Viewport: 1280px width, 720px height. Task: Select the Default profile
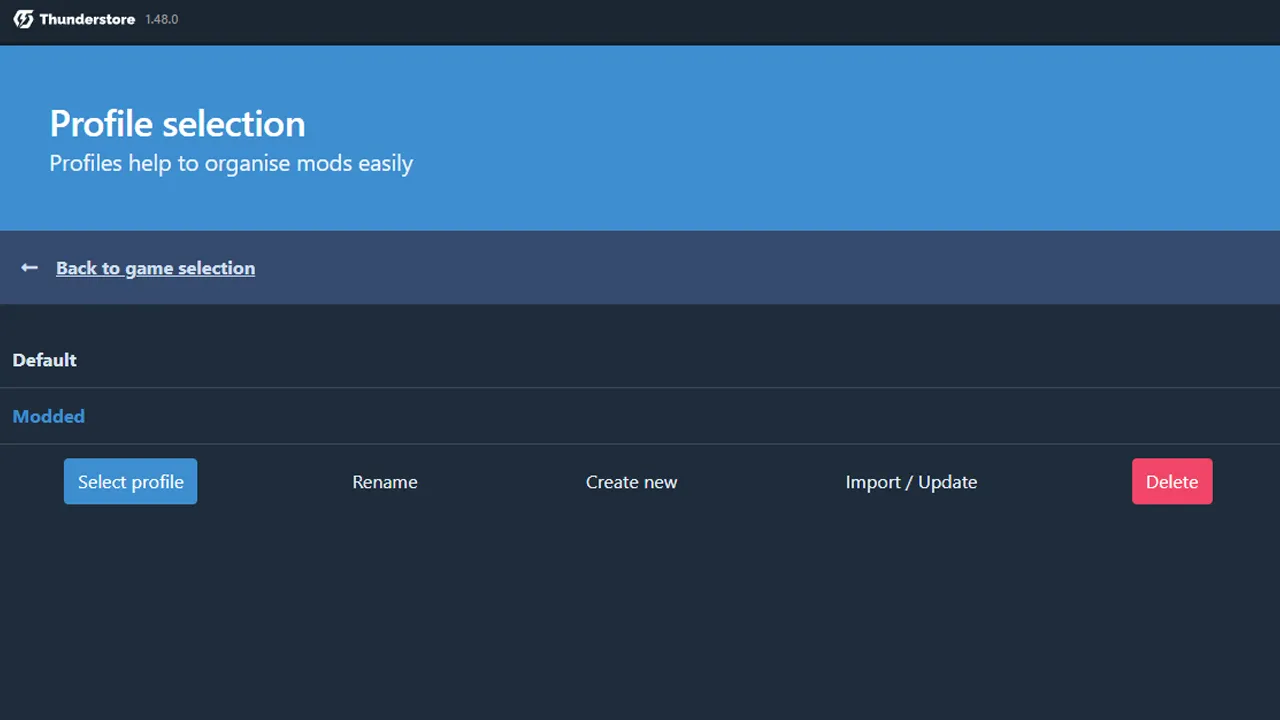coord(44,360)
